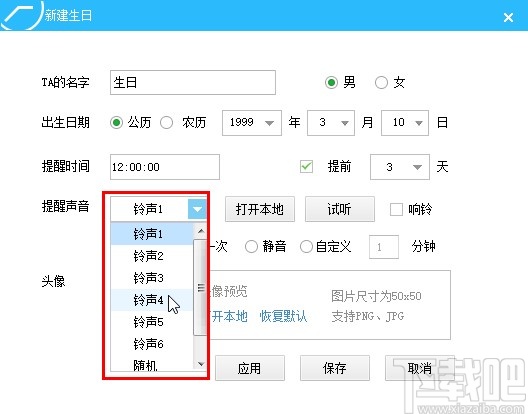Click the 试听 preview button
The width and height of the screenshot is (528, 414).
click(339, 209)
